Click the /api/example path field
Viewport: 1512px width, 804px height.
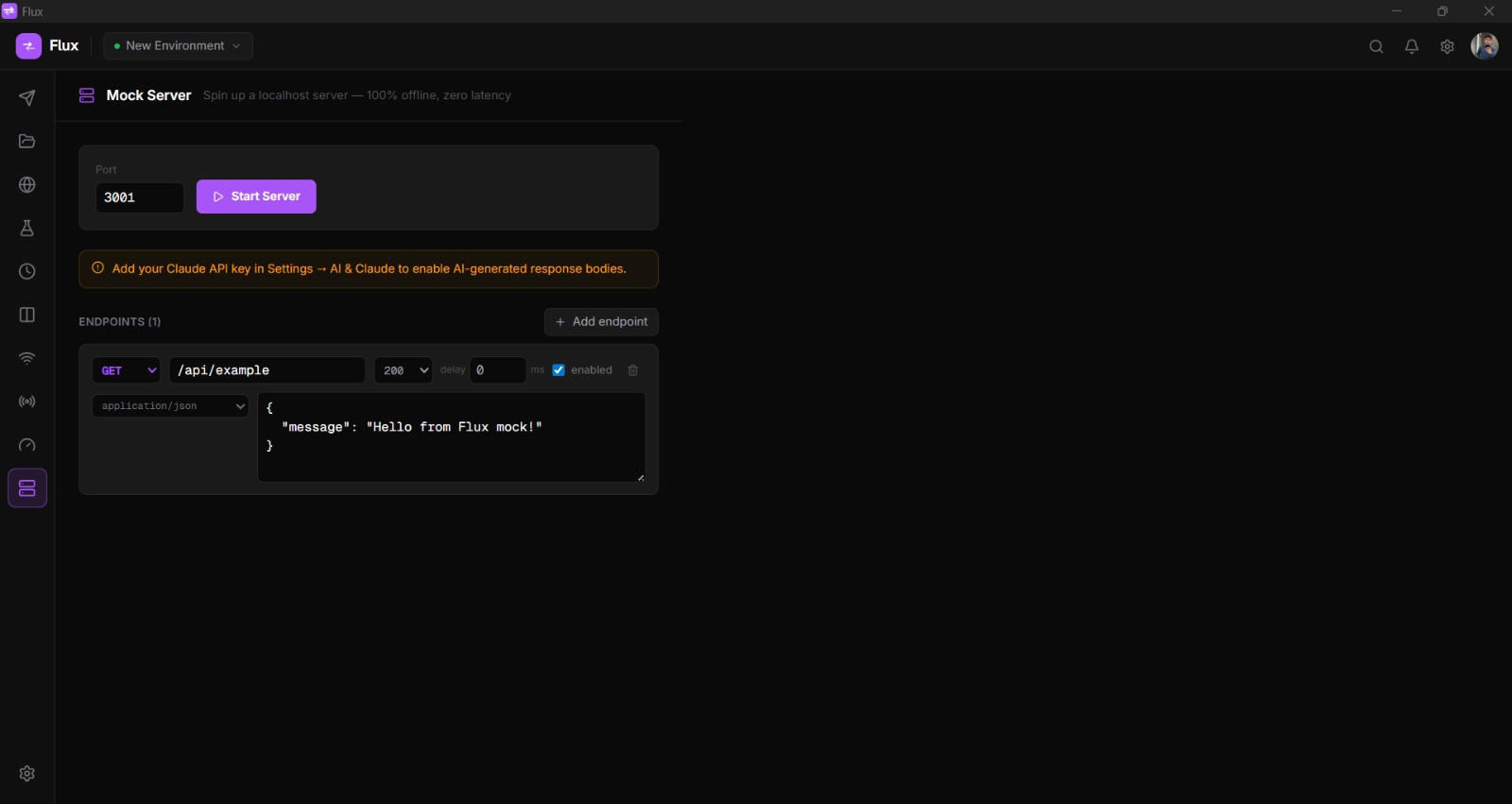click(267, 370)
